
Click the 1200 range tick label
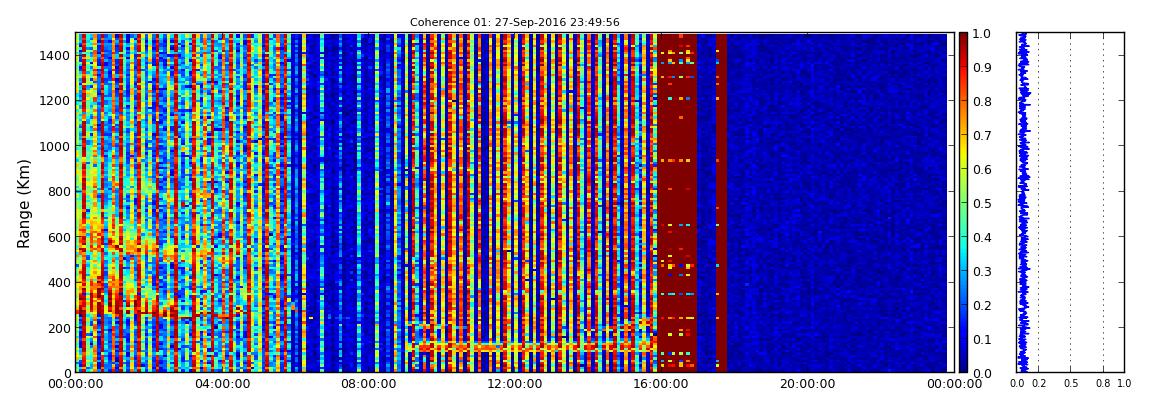(57, 100)
